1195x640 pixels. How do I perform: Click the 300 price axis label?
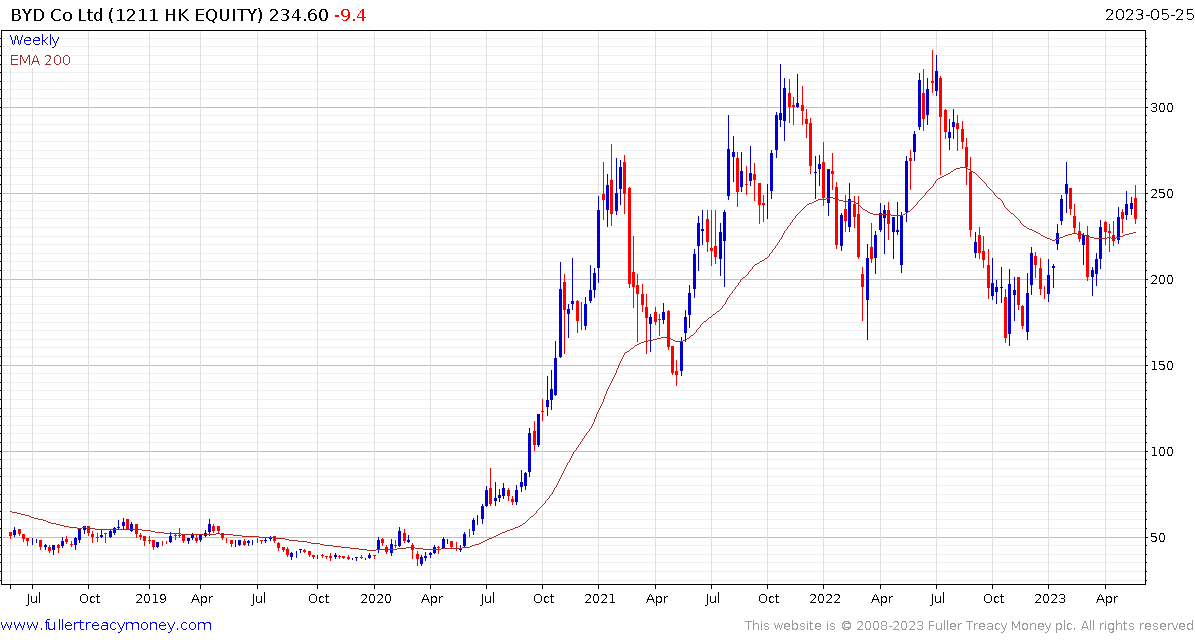1160,107
